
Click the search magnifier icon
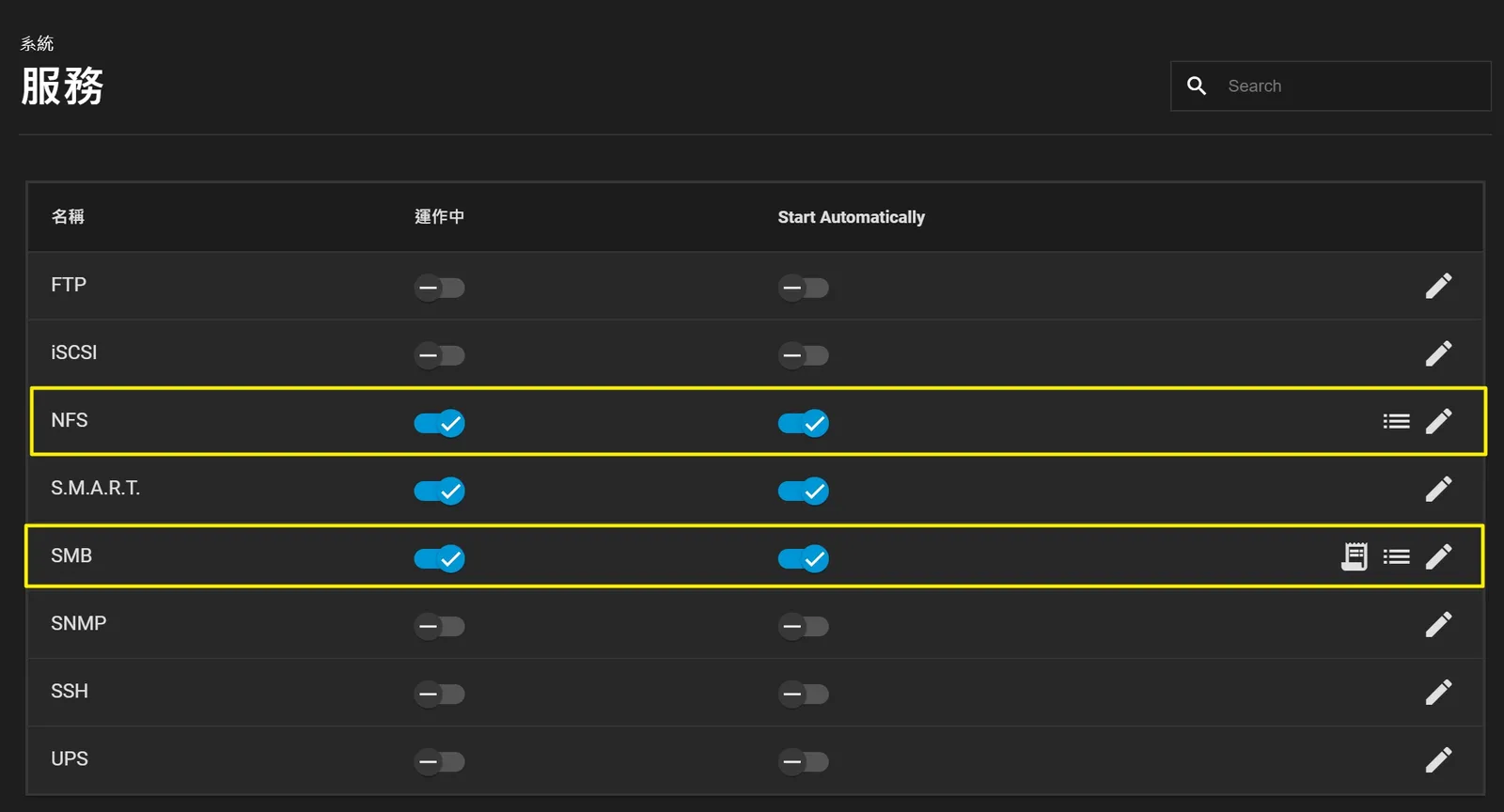click(1196, 86)
